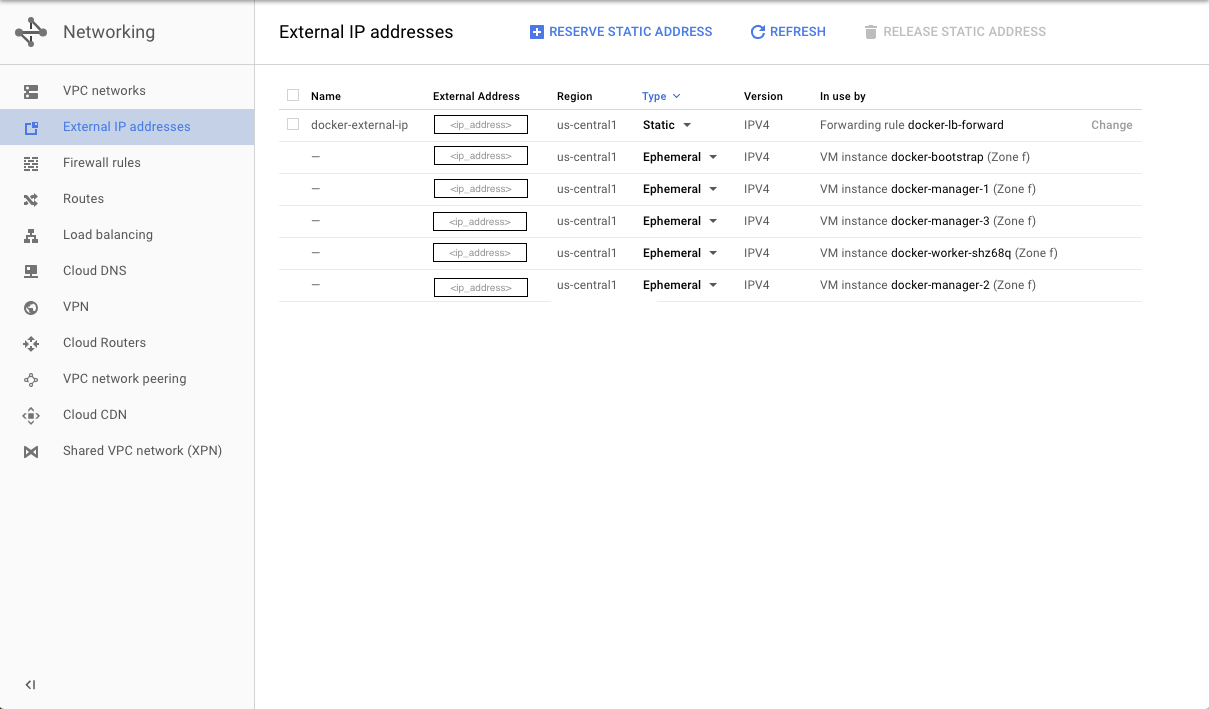Toggle the select-all checkbox in the table header

pos(293,95)
